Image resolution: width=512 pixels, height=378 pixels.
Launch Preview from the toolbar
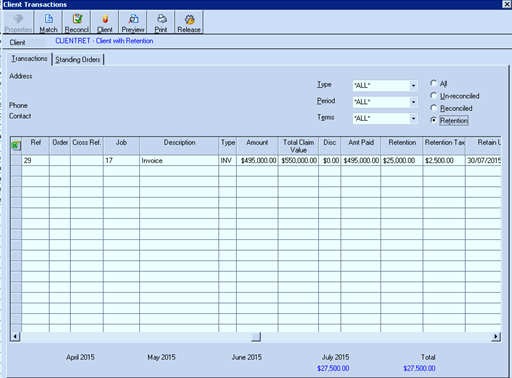(133, 23)
